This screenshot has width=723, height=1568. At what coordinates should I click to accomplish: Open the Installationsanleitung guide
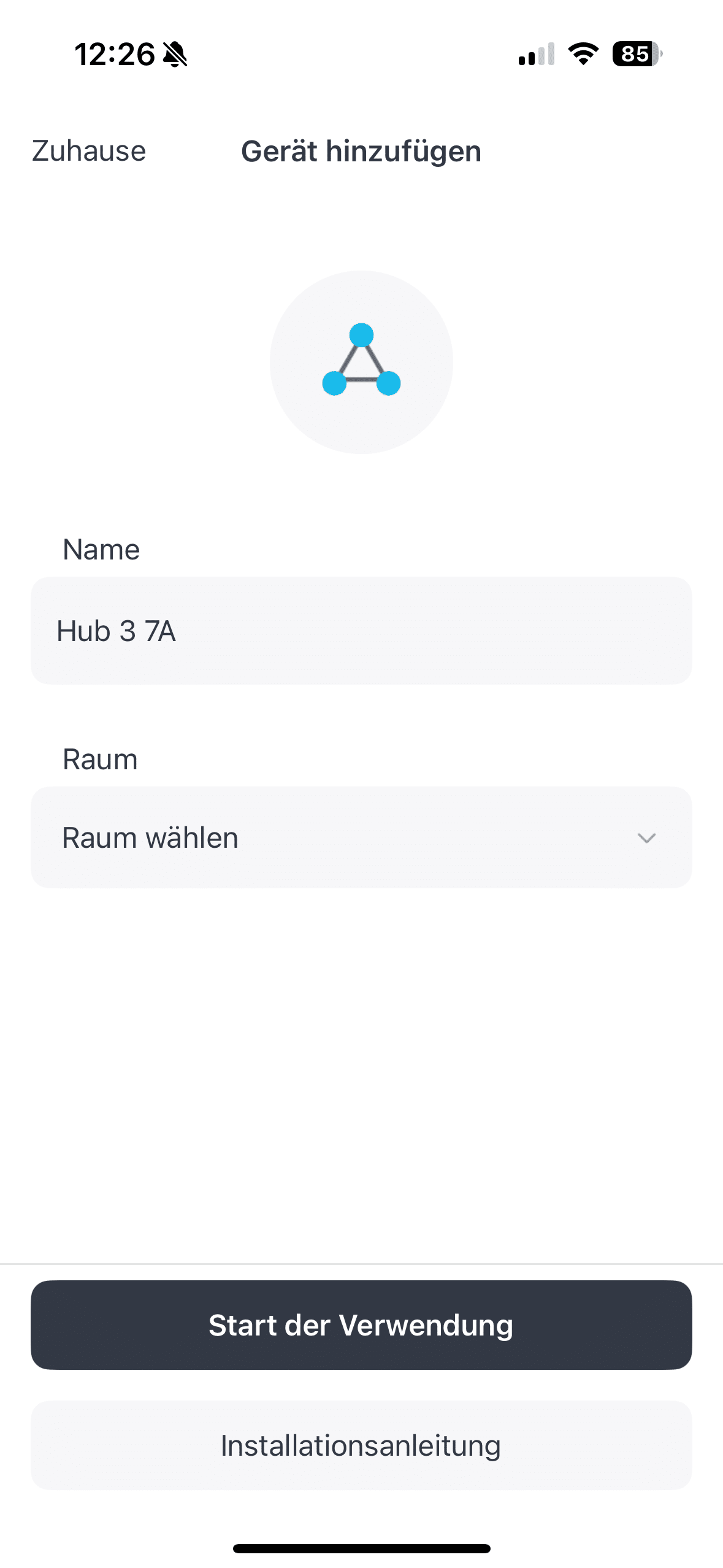[x=361, y=1445]
